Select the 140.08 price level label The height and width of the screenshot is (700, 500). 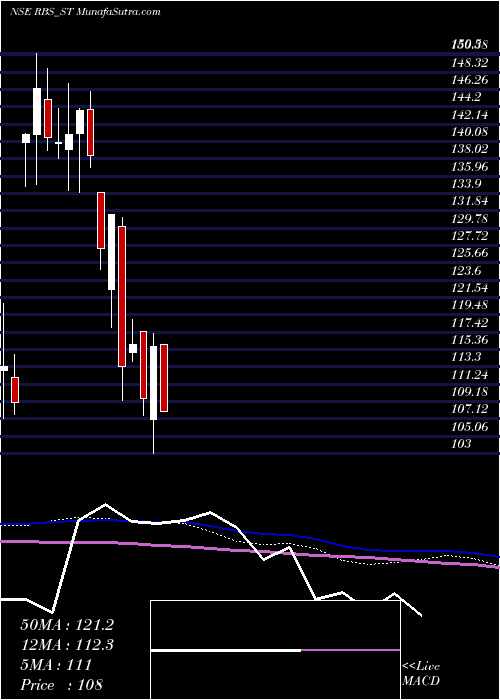coord(469,132)
